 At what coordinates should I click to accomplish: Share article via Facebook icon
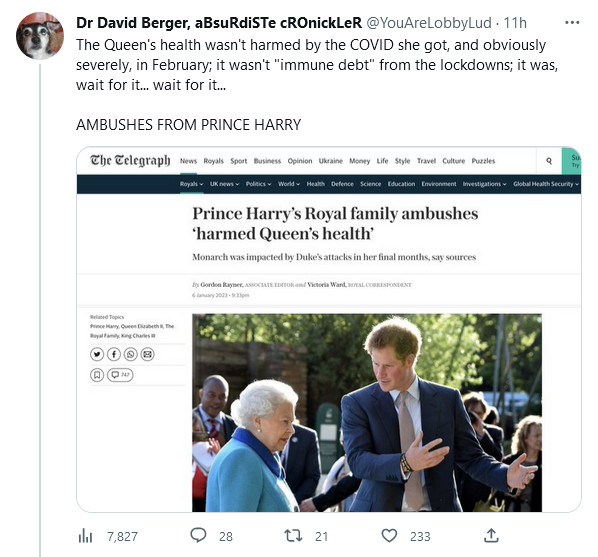[114, 354]
